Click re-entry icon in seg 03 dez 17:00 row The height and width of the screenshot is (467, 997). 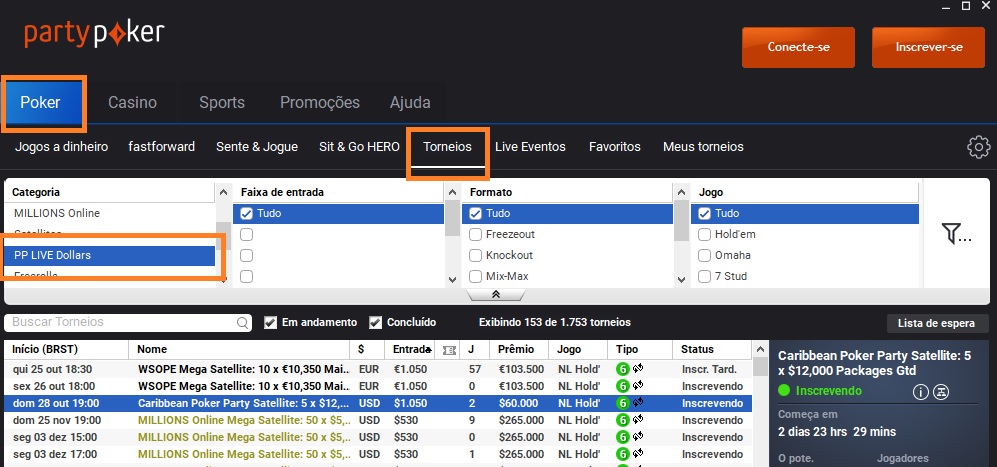click(x=638, y=454)
